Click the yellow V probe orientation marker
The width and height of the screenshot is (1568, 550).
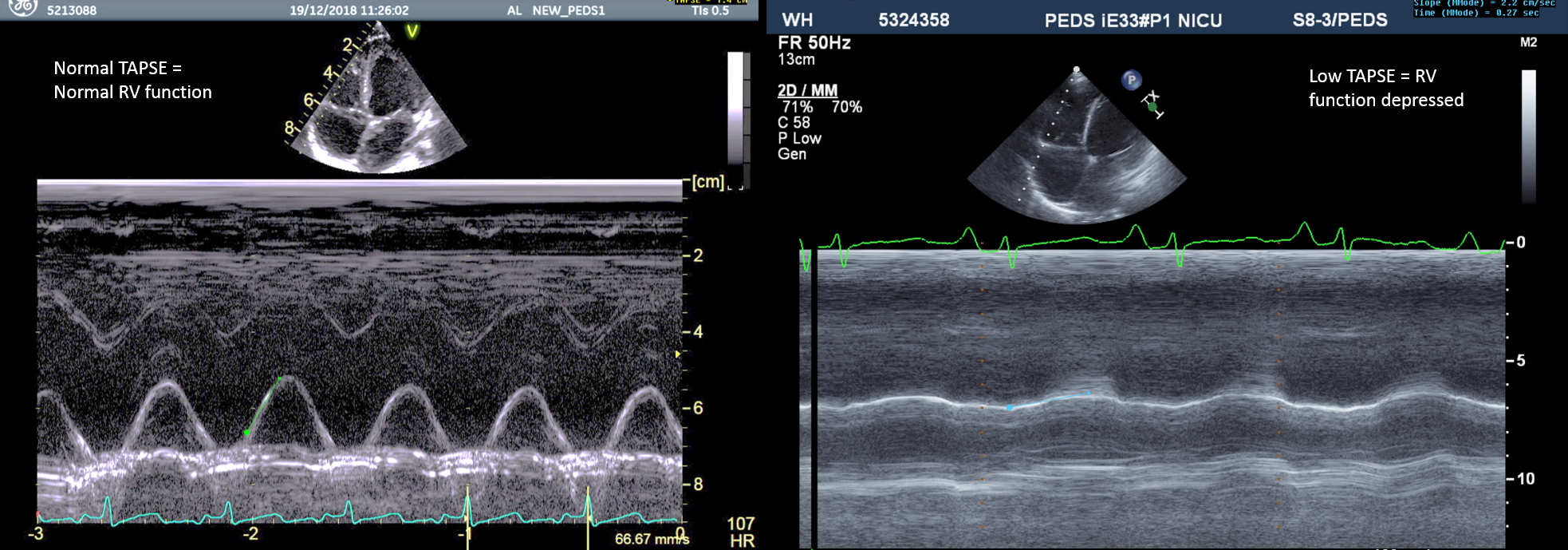point(412,32)
